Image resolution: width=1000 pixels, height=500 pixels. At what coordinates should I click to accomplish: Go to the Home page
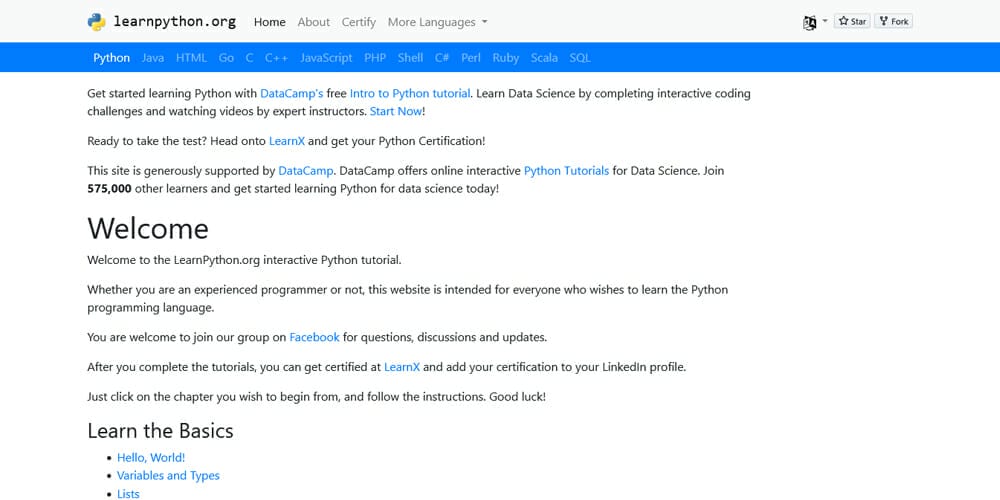tap(270, 22)
